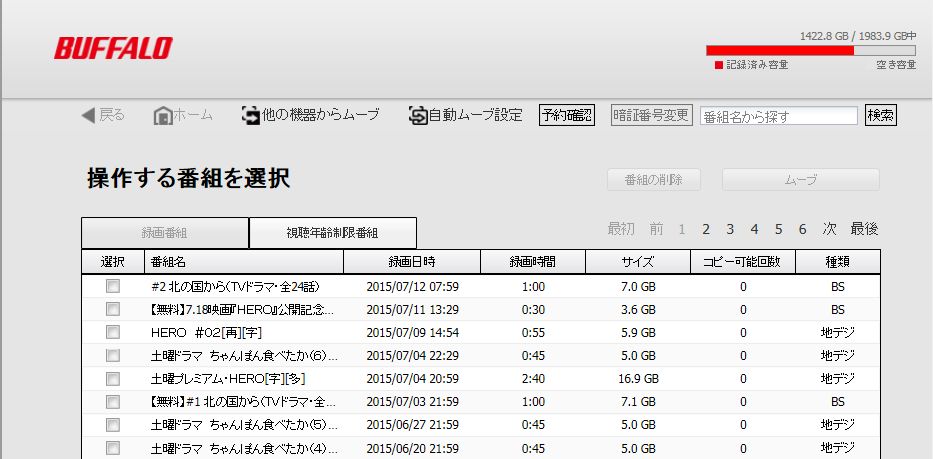This screenshot has width=933, height=459.
Task: Go to 最後 page
Action: pos(865,229)
